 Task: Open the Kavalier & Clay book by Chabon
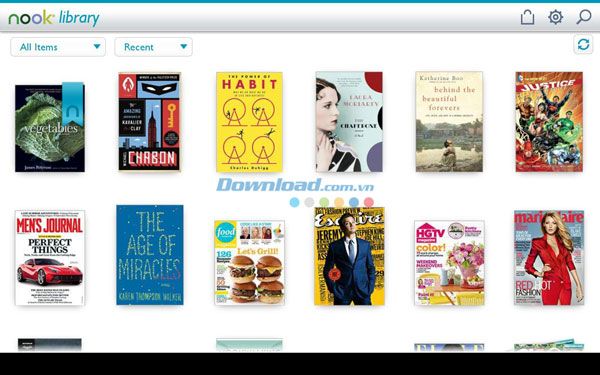pos(150,121)
